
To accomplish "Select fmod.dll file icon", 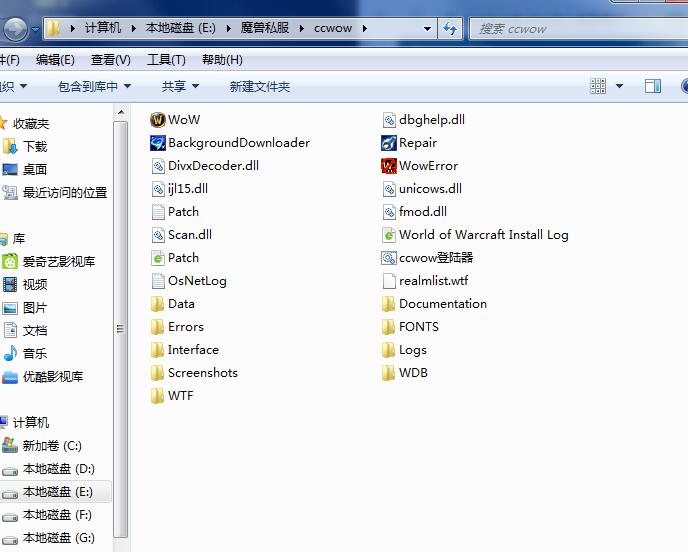I will (x=389, y=212).
